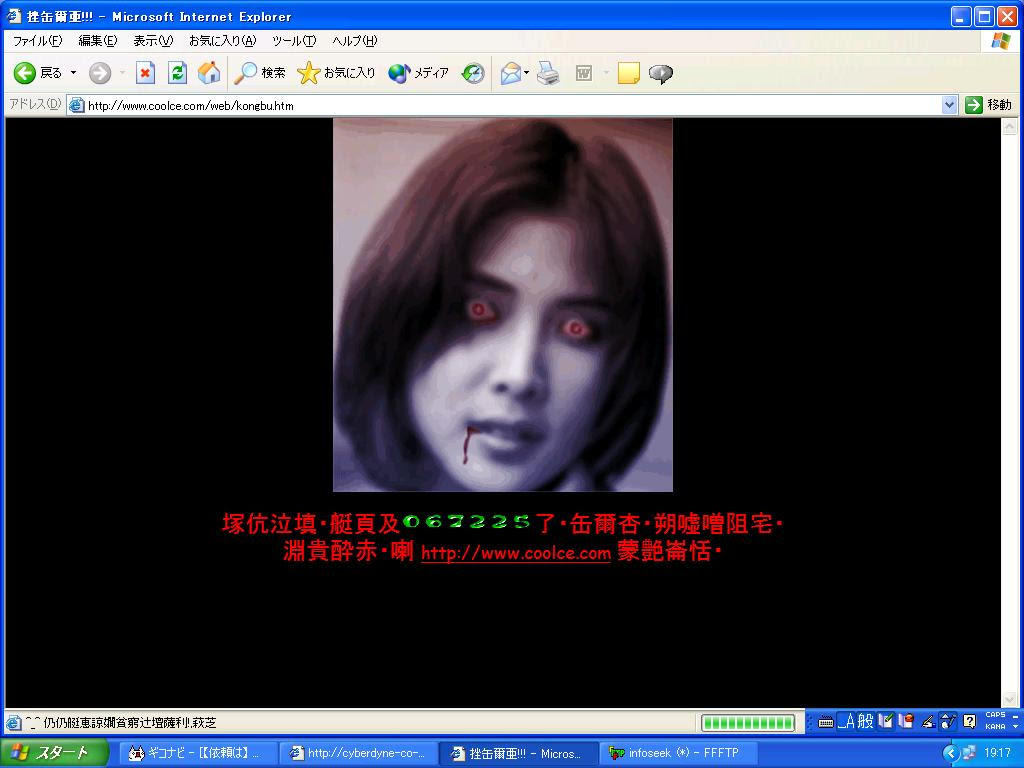The width and height of the screenshot is (1024, 768).
Task: Go back with the 戻る button
Action: pos(38,73)
